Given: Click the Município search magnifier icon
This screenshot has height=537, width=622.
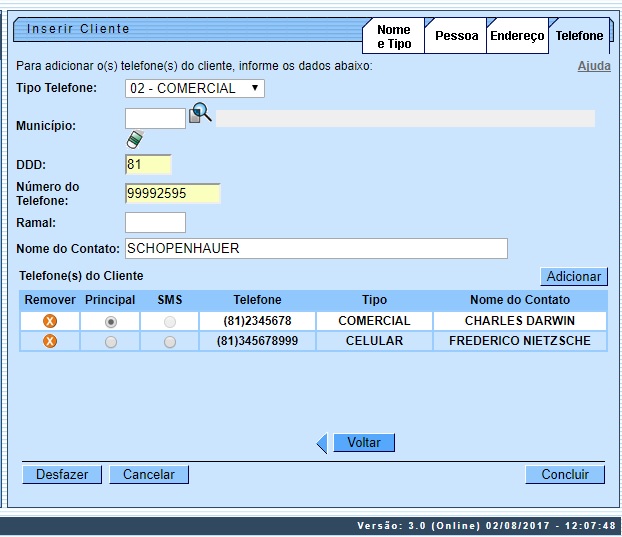Looking at the screenshot, I should [x=201, y=114].
